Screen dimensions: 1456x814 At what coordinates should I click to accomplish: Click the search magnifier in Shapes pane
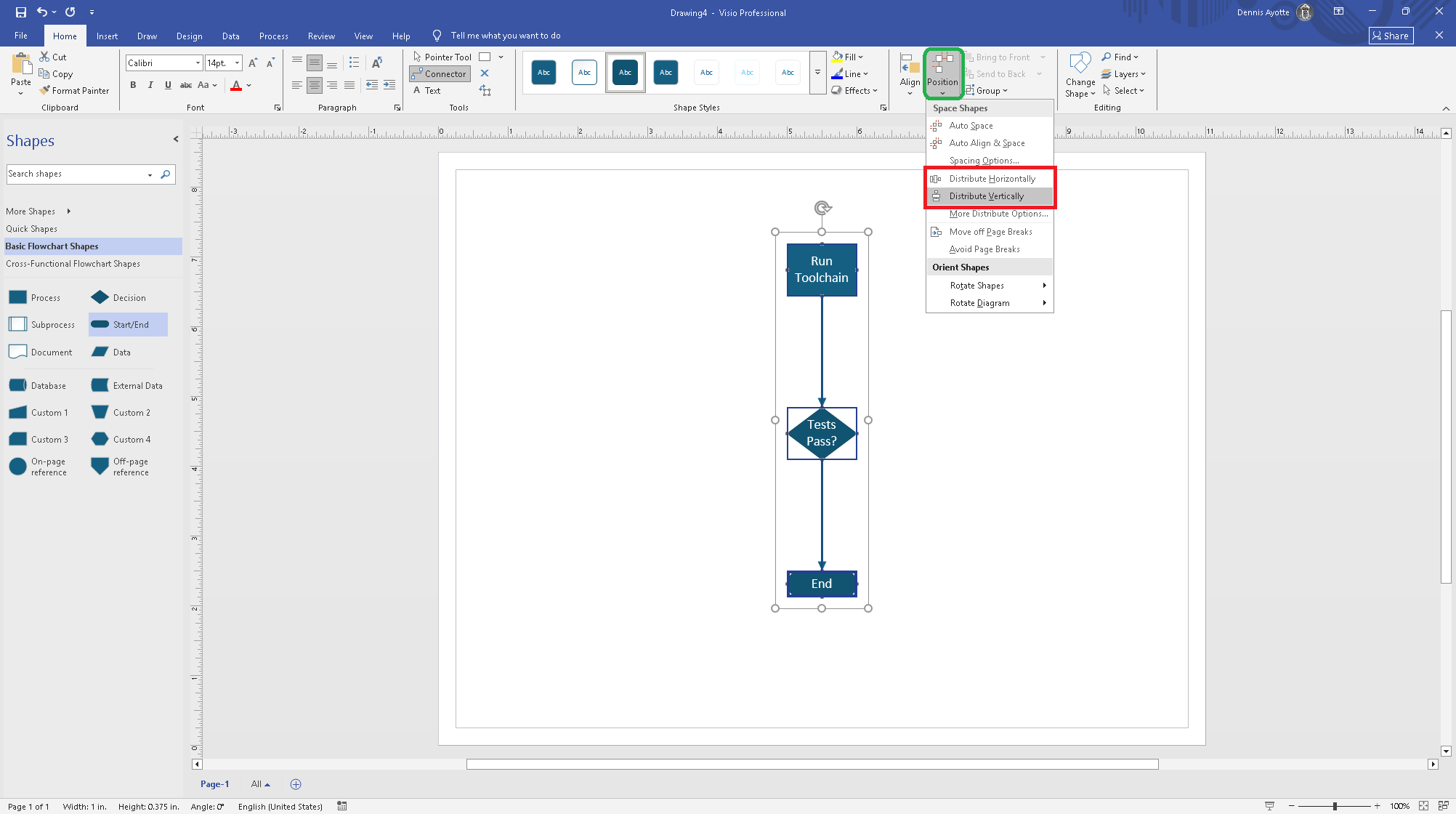pyautogui.click(x=166, y=174)
